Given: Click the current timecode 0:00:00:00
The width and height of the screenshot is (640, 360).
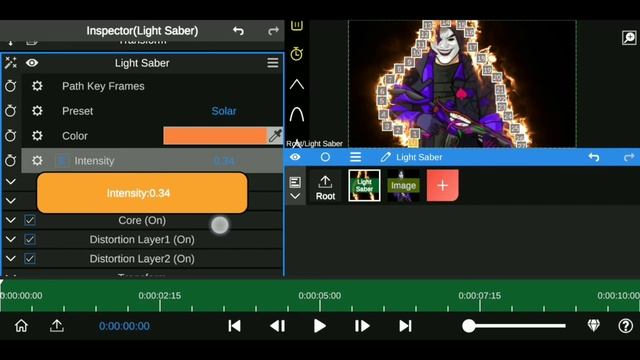Looking at the screenshot, I should click(x=124, y=326).
